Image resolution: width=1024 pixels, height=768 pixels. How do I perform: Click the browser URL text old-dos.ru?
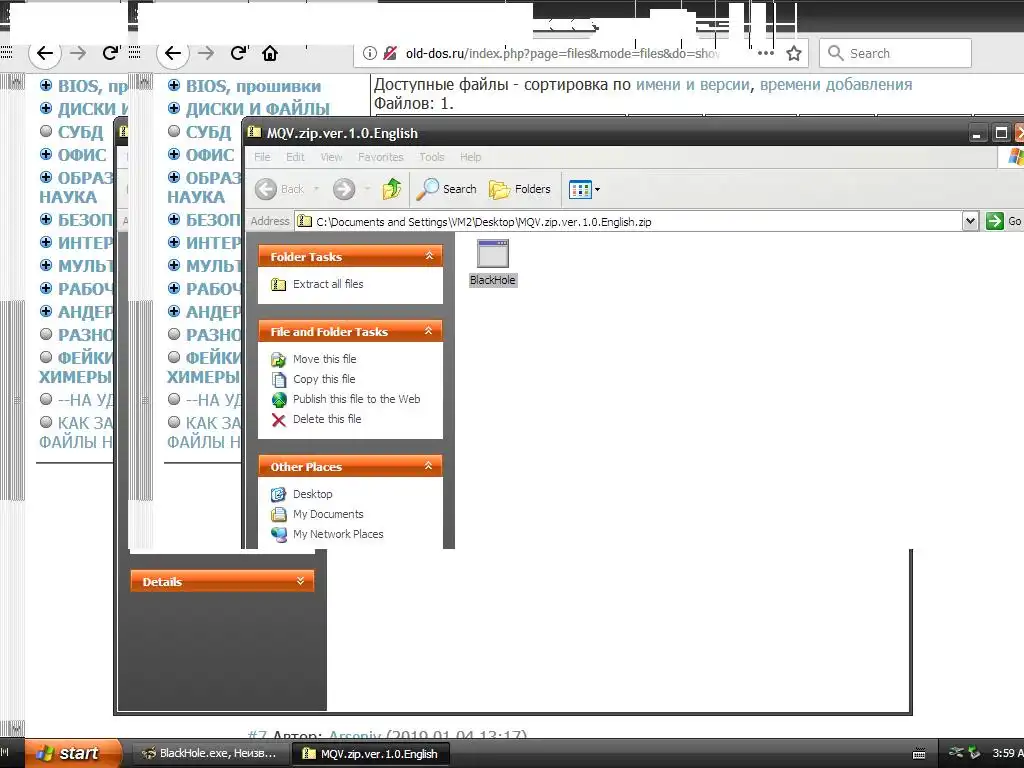click(x=435, y=54)
